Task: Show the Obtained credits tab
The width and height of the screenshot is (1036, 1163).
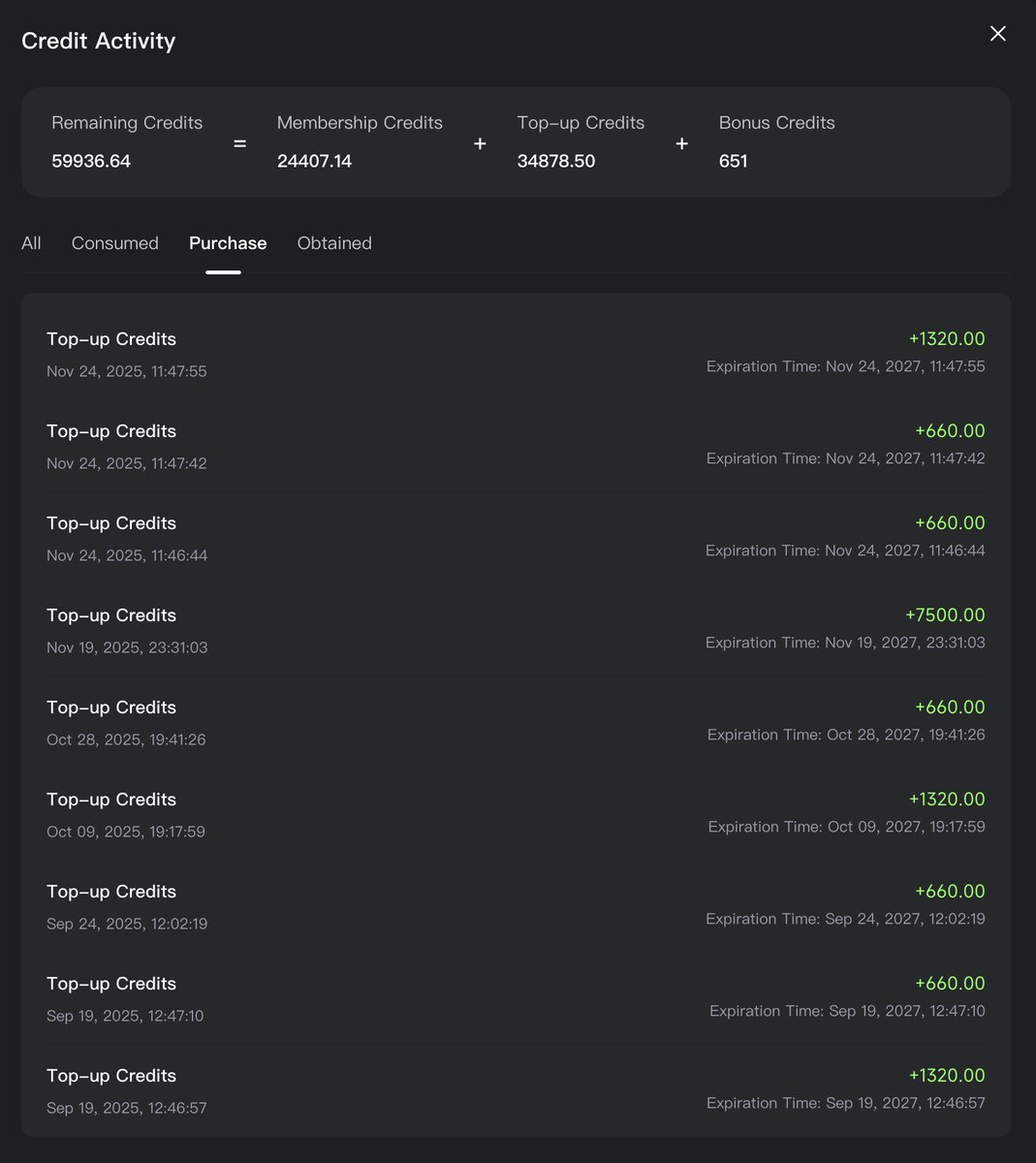Action: pyautogui.click(x=334, y=243)
